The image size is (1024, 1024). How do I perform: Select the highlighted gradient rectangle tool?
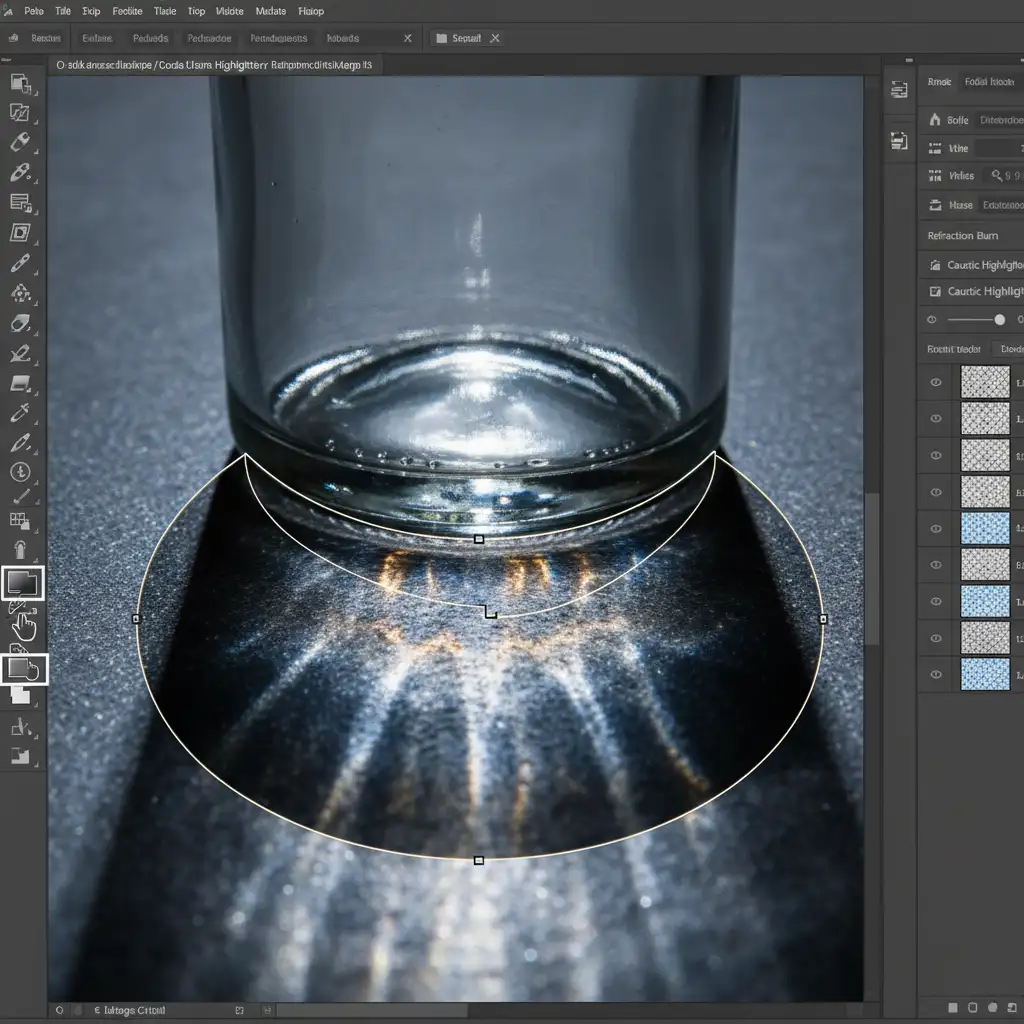tap(23, 582)
